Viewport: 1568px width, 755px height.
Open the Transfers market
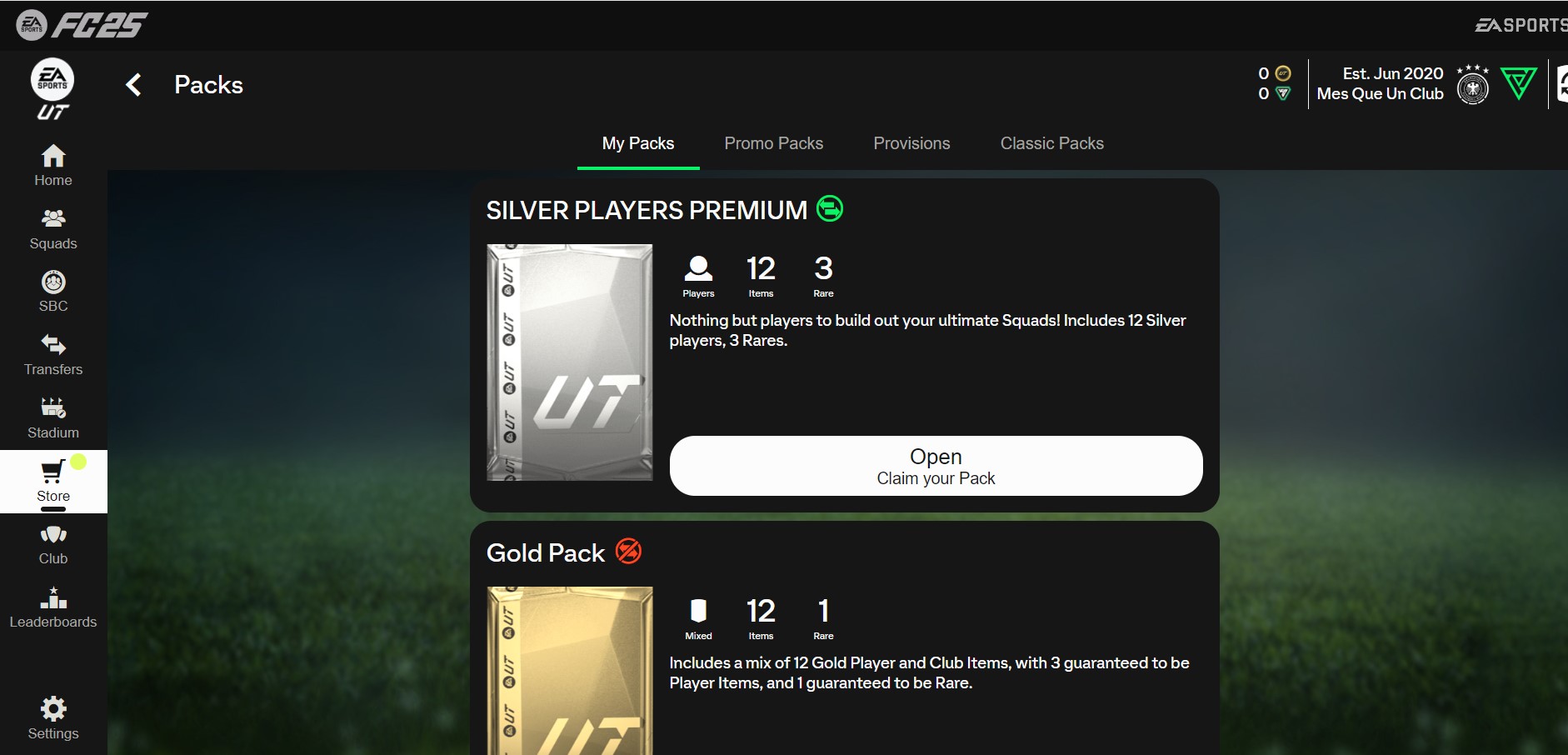53,355
